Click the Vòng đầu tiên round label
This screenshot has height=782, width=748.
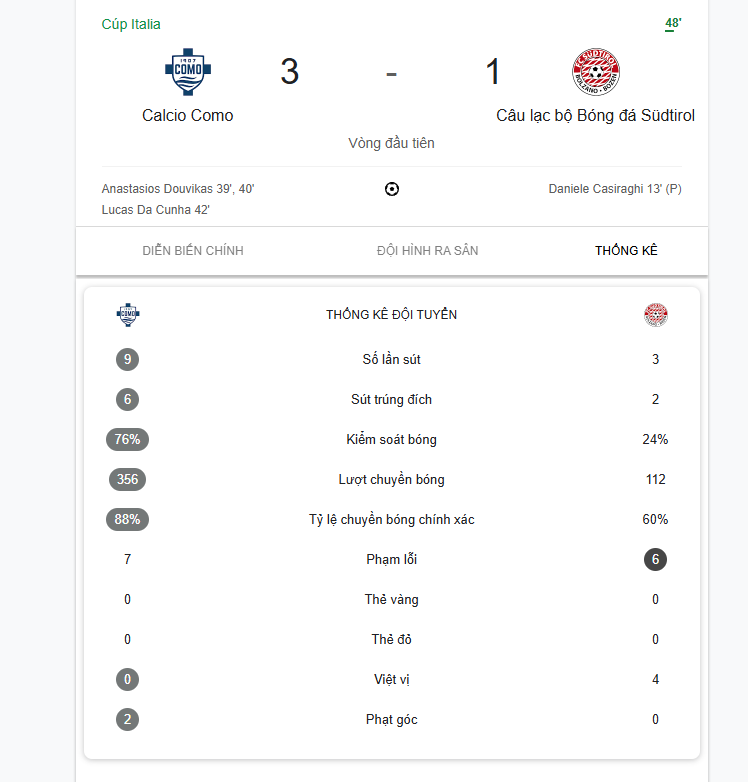[x=392, y=143]
